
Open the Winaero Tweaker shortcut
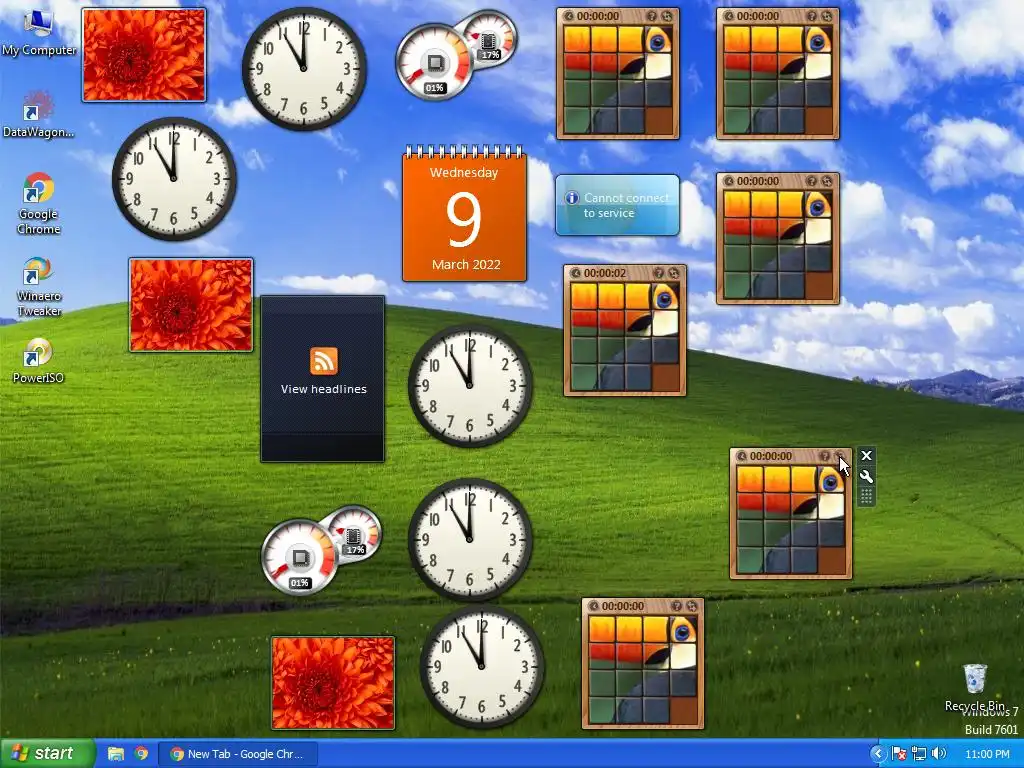click(x=39, y=287)
